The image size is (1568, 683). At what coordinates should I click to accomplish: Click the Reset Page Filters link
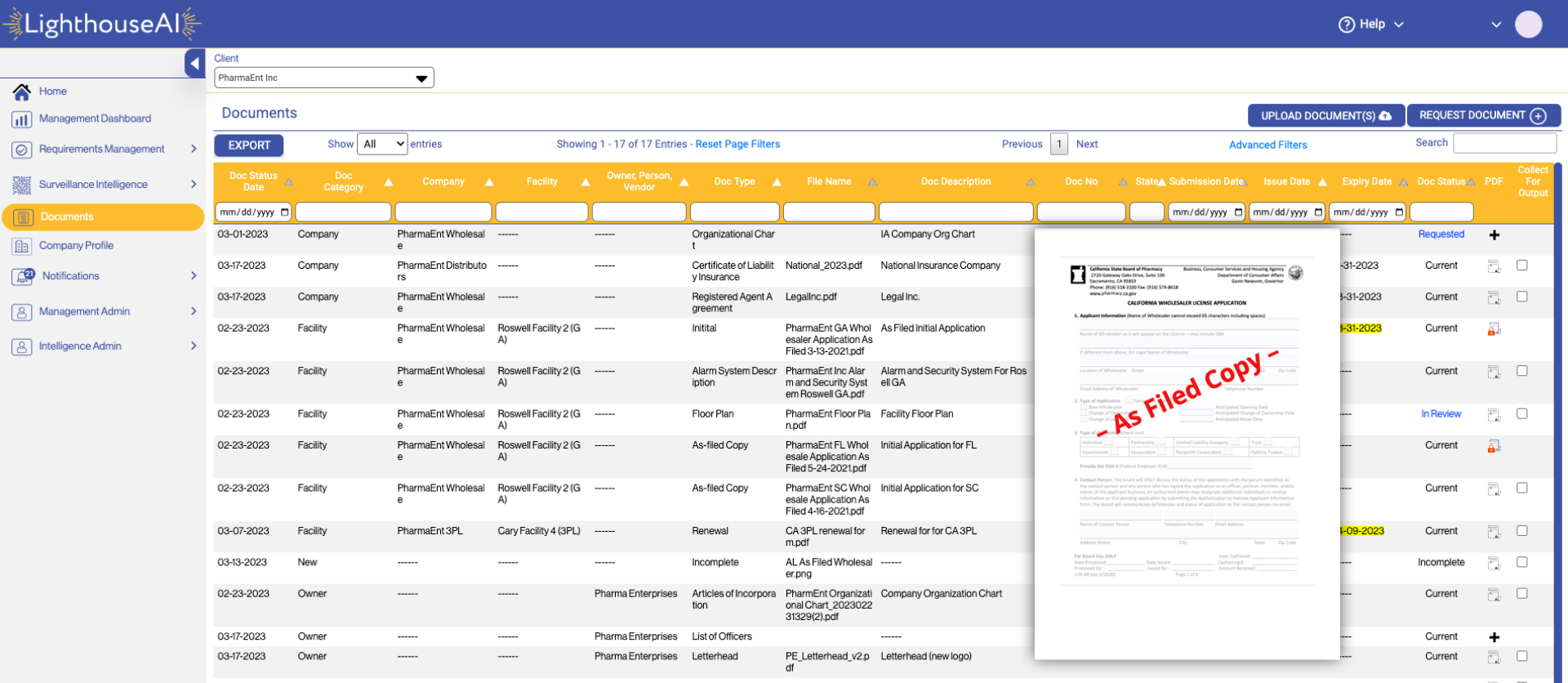coord(737,145)
